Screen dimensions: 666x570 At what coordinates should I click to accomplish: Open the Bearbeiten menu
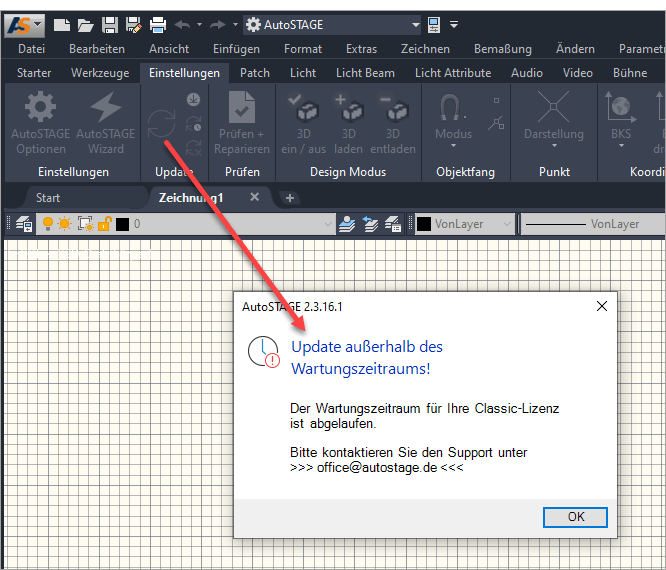pos(97,49)
